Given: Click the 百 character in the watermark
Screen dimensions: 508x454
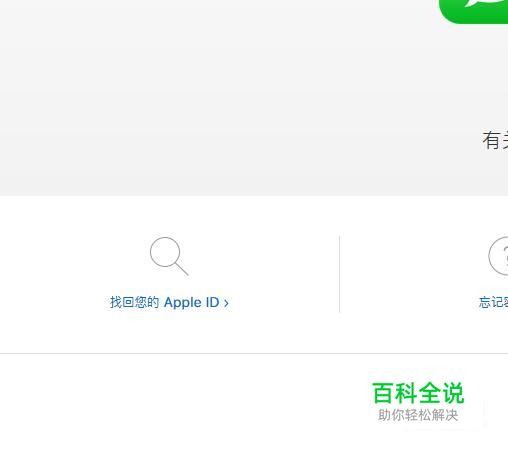Looking at the screenshot, I should (x=383, y=393).
